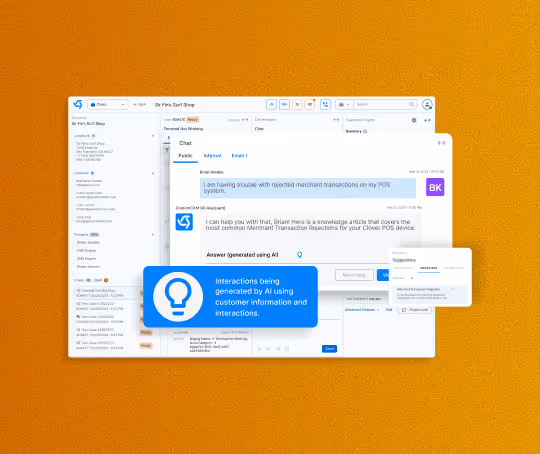Viewport: 540px width, 454px height.
Task: Click the More Help button
Action: [354, 275]
